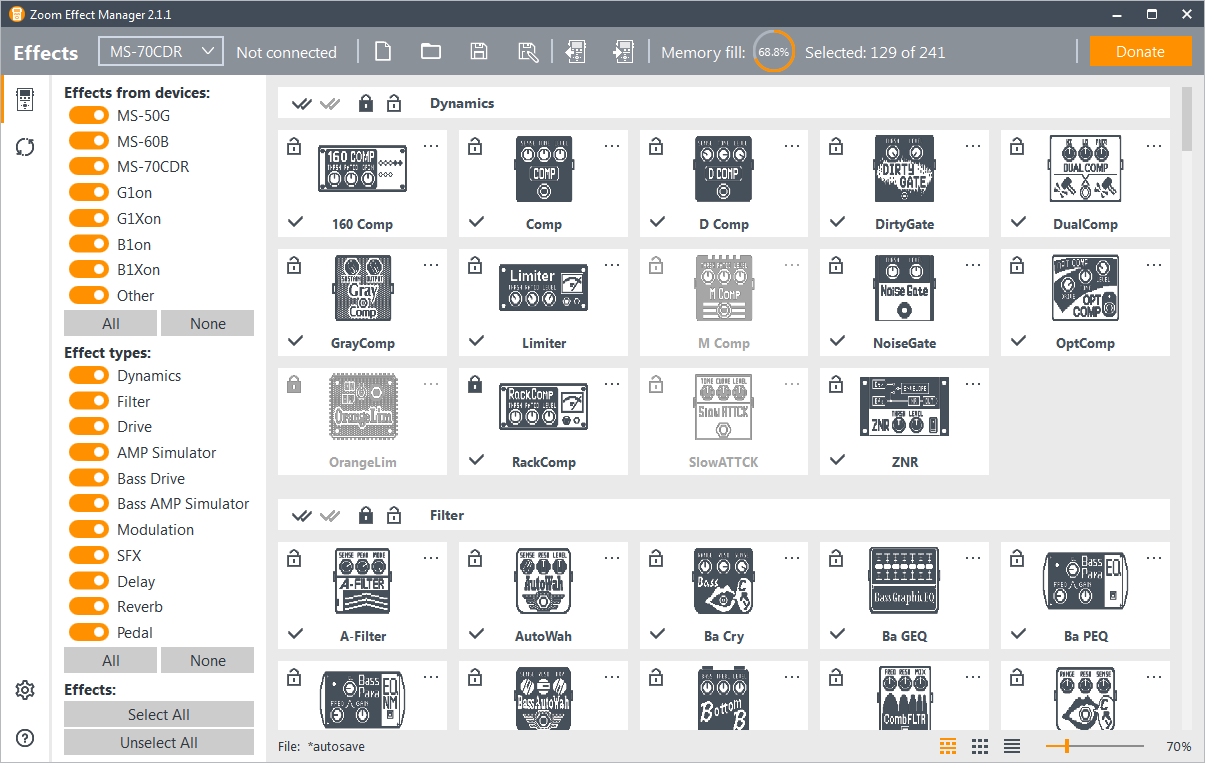Click the vertical scrollbar thumb
The width and height of the screenshot is (1205, 763).
tap(1187, 118)
